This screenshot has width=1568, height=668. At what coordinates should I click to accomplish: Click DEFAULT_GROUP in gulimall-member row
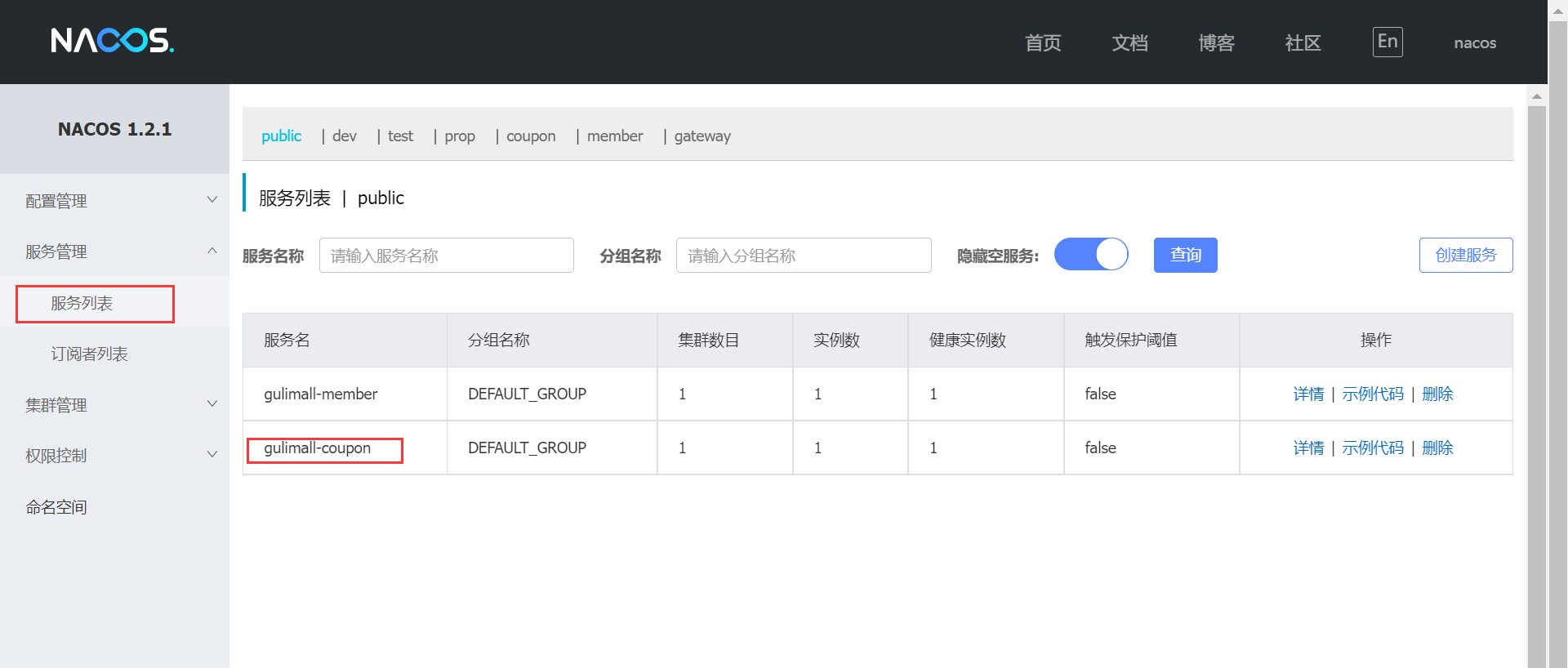pos(527,394)
